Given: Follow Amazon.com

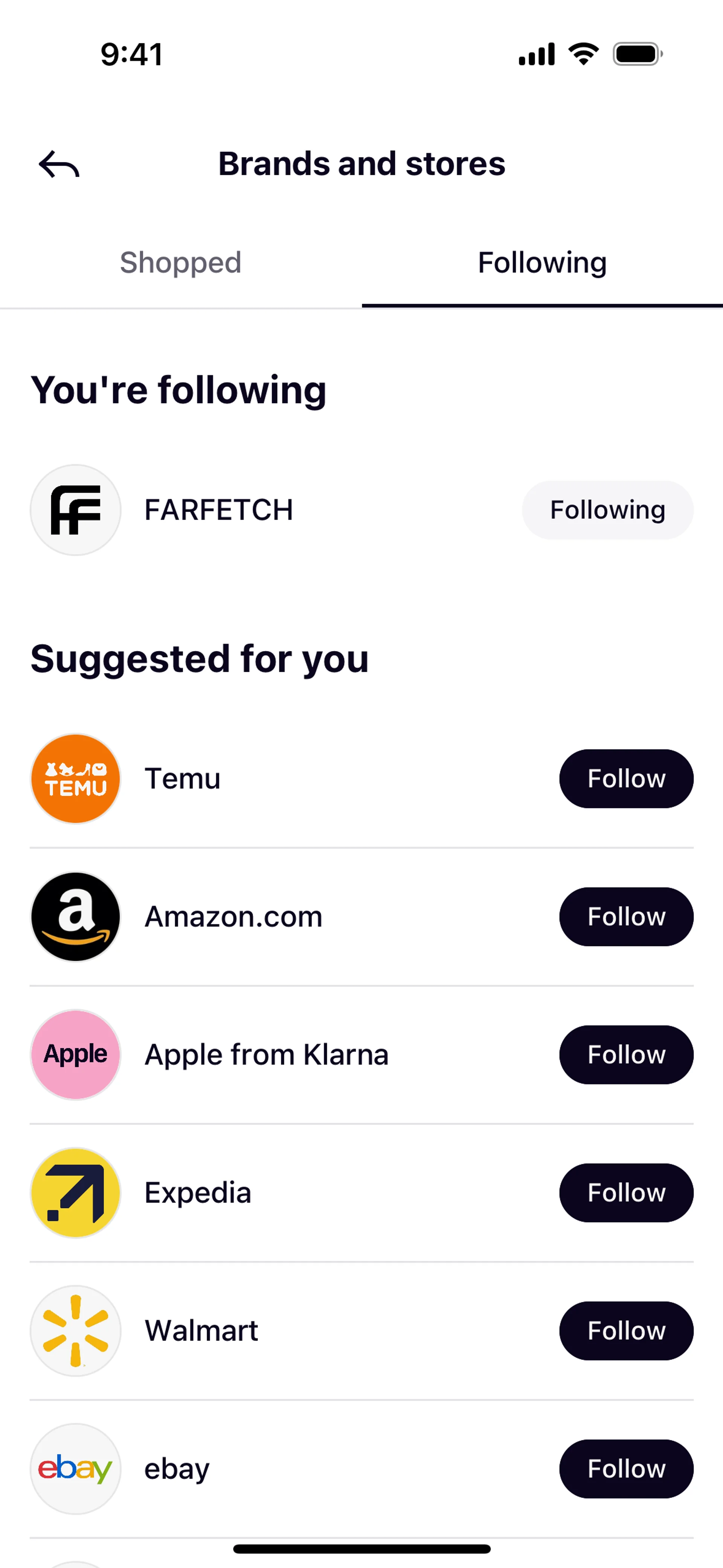Looking at the screenshot, I should [x=626, y=917].
